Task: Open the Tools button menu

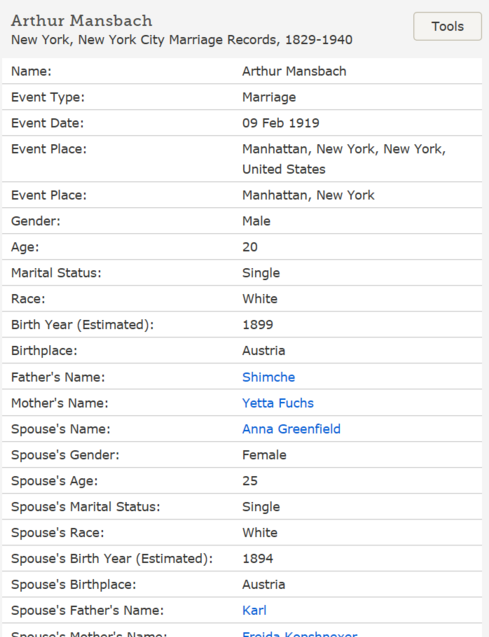Action: pyautogui.click(x=447, y=26)
